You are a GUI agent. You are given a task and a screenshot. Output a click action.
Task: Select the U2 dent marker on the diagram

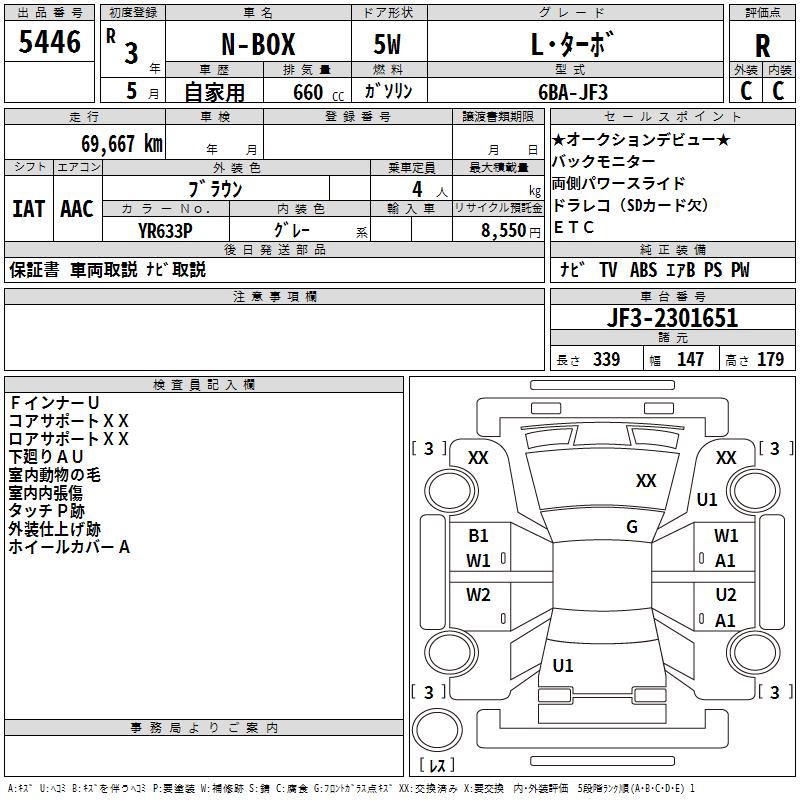click(725, 595)
